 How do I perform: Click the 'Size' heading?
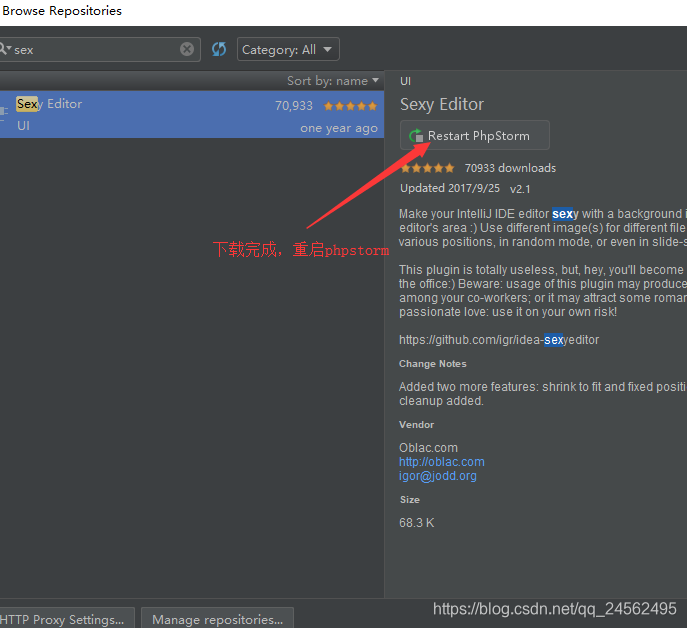410,500
